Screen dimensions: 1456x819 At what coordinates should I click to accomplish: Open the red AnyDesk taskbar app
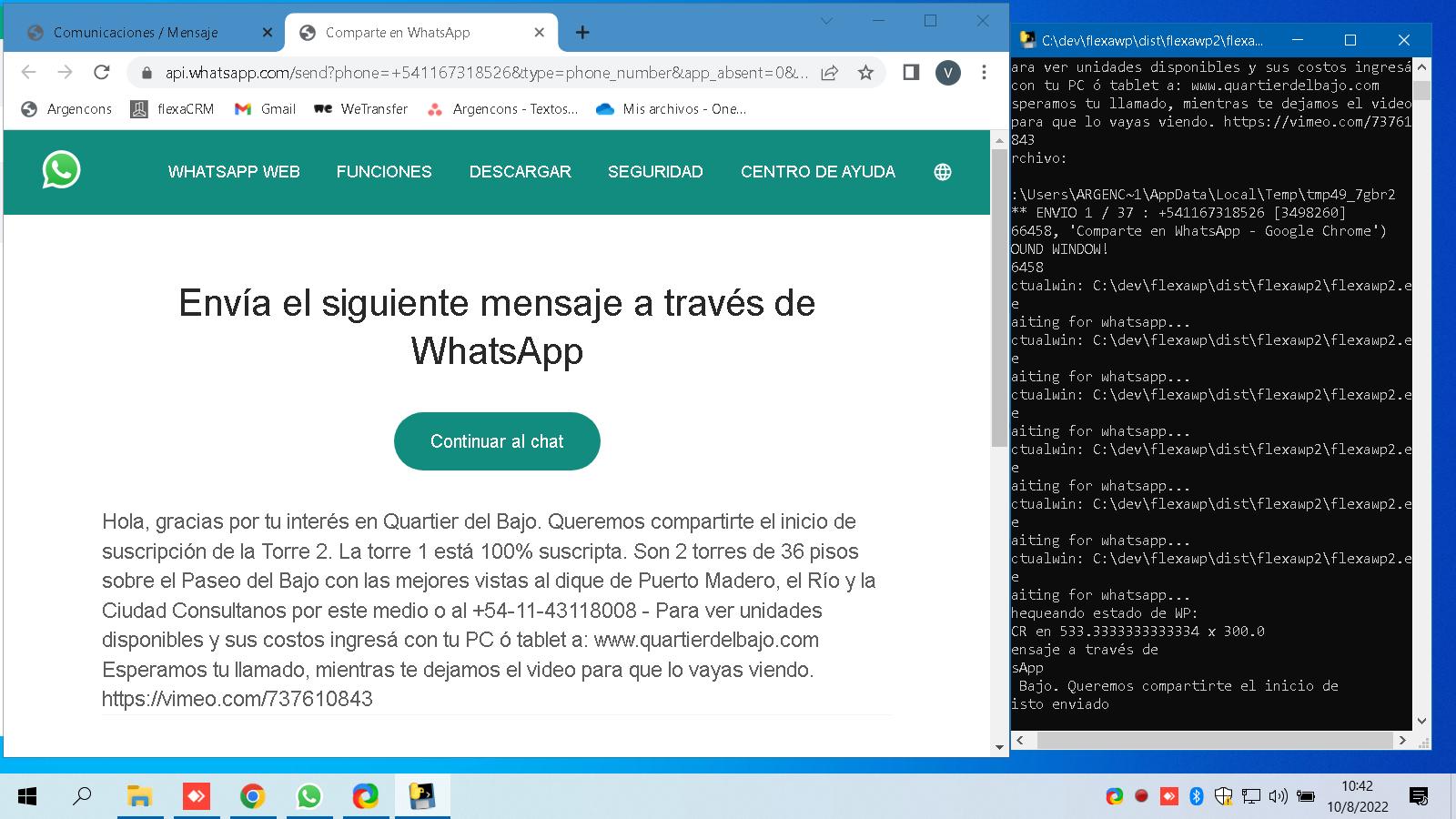(196, 797)
